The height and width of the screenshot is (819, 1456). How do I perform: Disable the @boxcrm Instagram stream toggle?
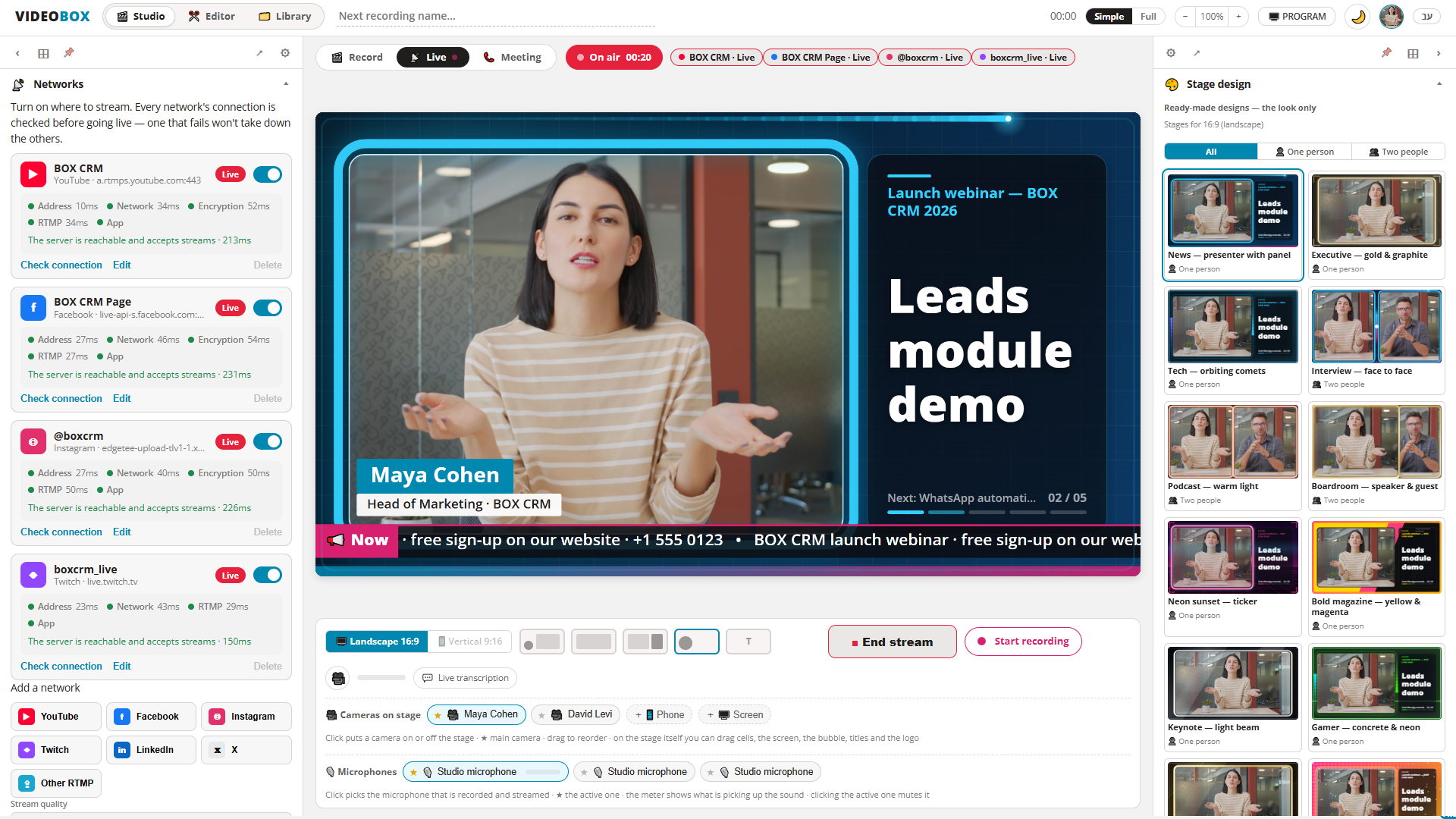(x=268, y=441)
